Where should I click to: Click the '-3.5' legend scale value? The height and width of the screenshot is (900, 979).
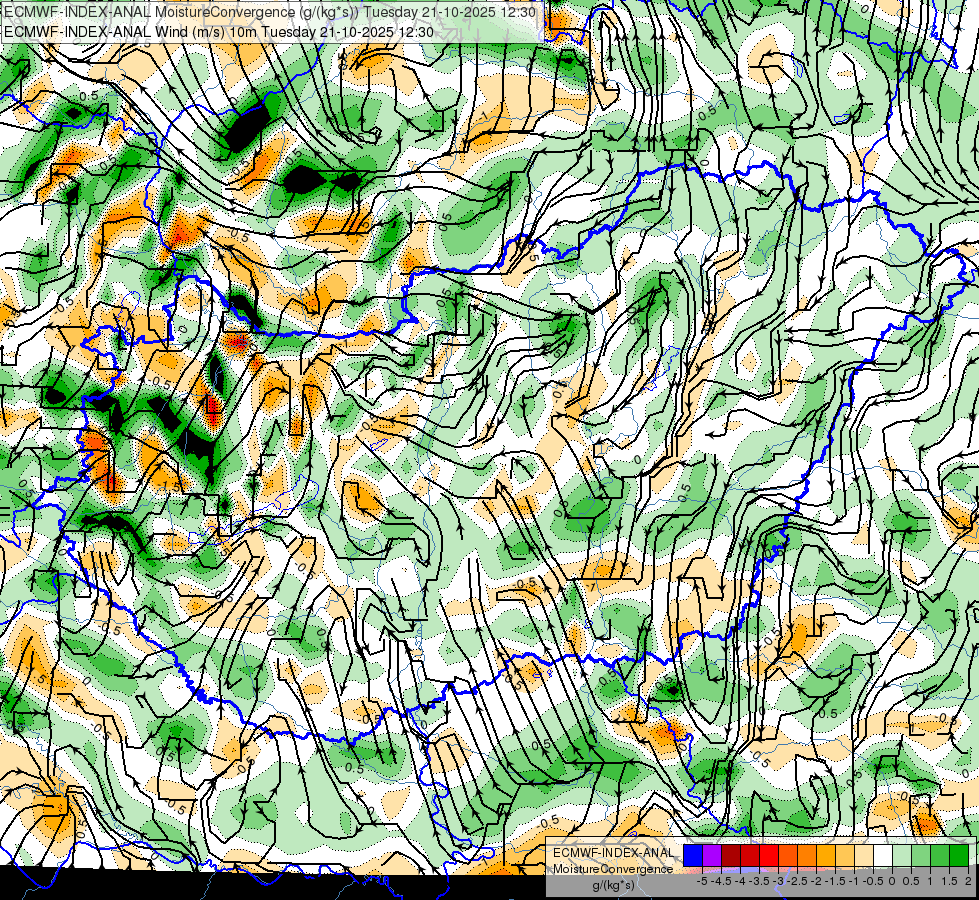tap(759, 881)
